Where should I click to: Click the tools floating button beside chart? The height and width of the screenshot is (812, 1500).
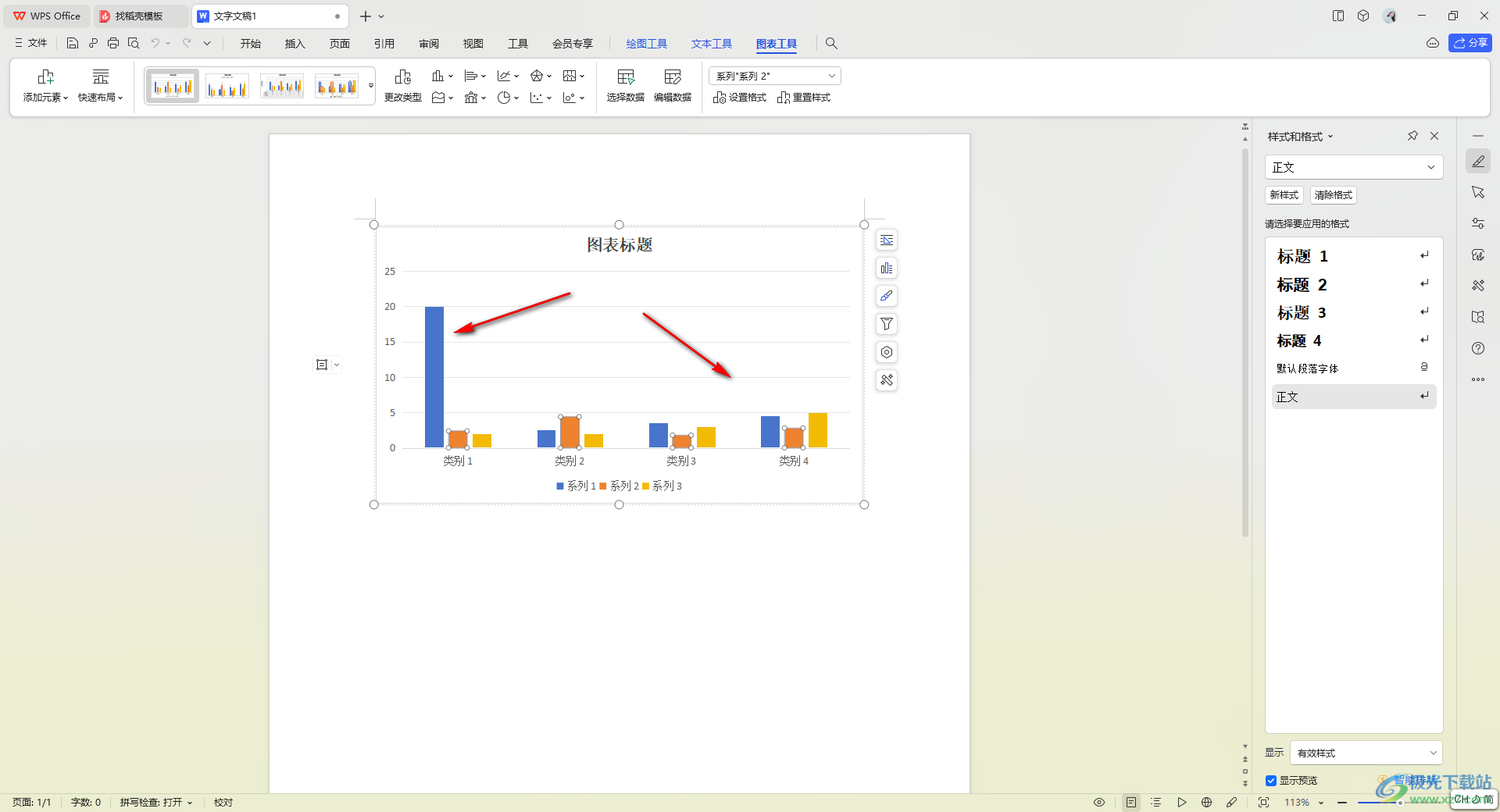coord(887,380)
